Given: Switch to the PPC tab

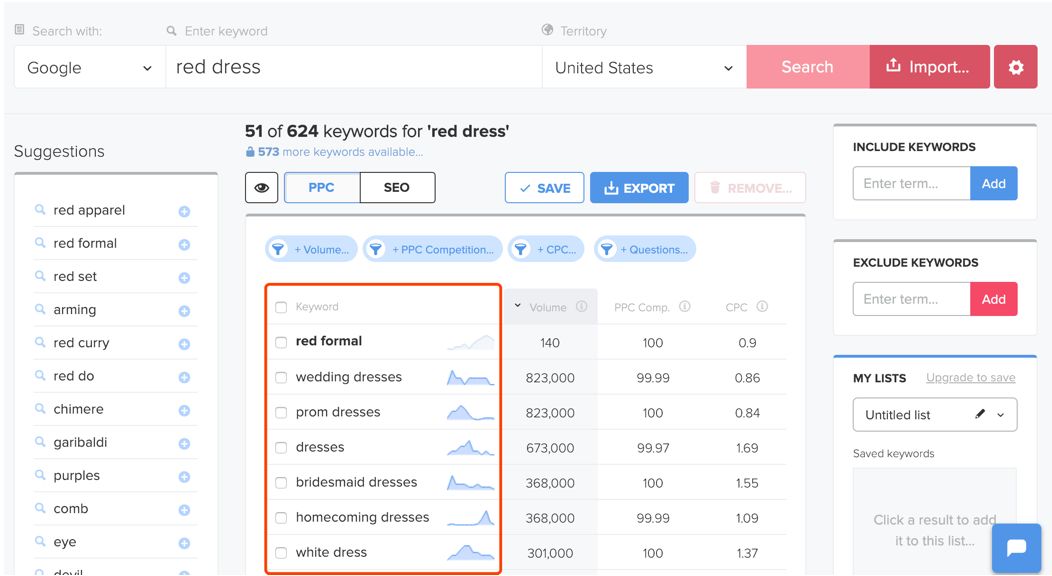Looking at the screenshot, I should [321, 187].
